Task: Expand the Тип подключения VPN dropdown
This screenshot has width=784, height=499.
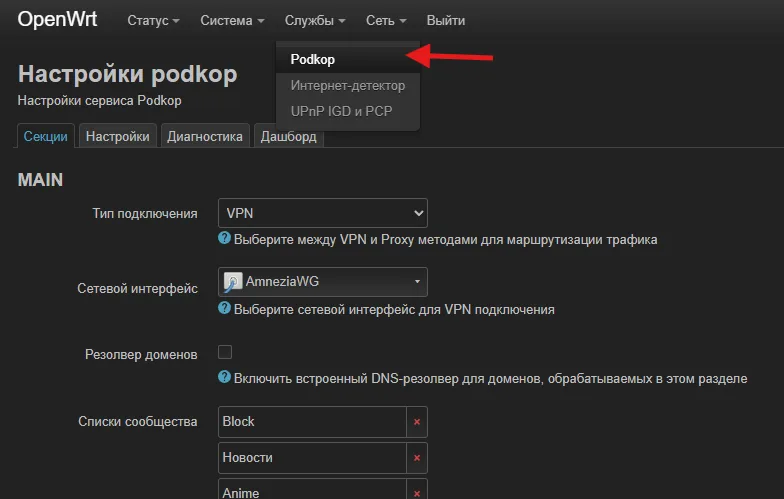Action: click(x=322, y=213)
